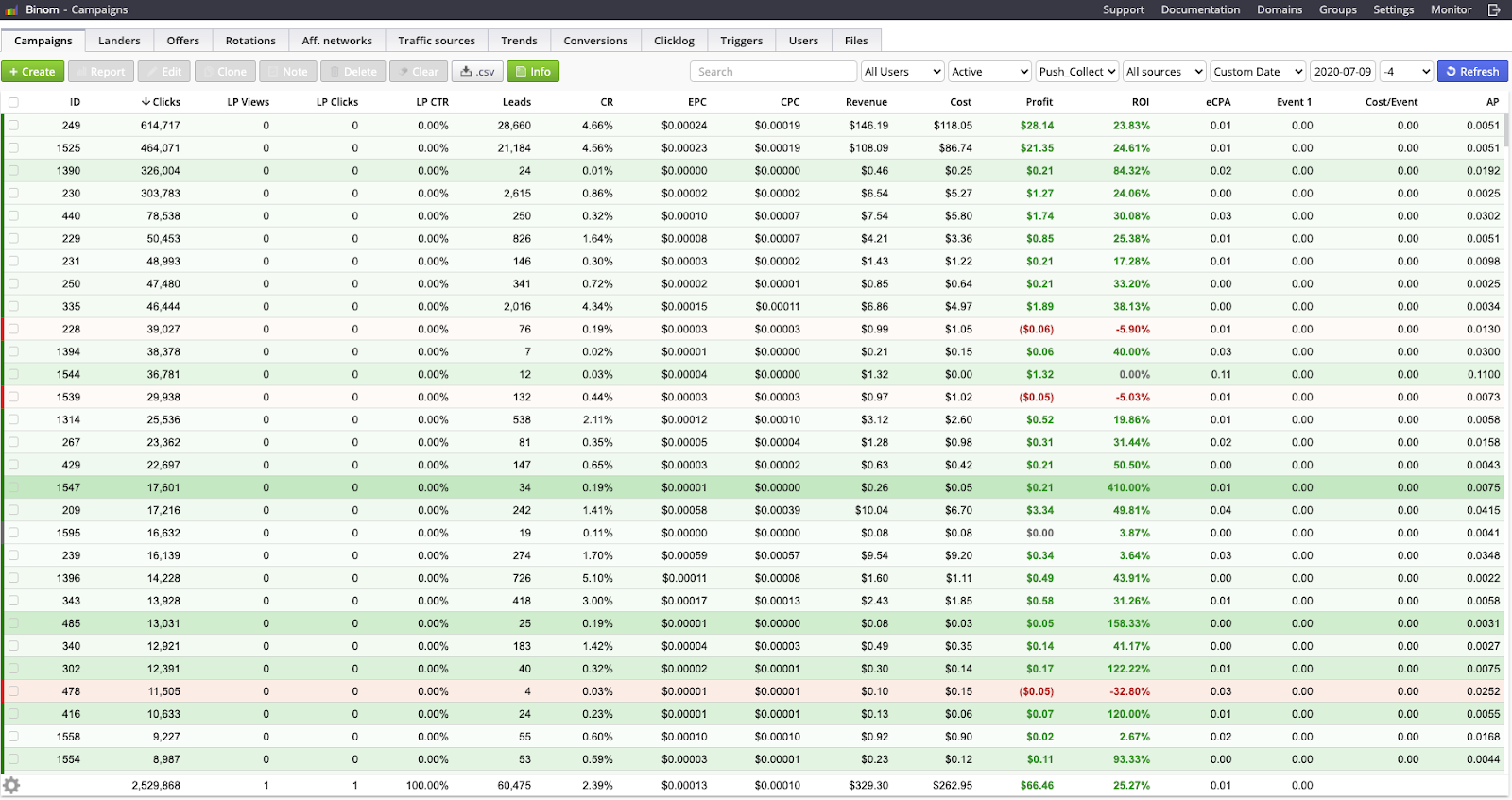
Task: Sort by the ROI column header
Action: (x=1141, y=102)
